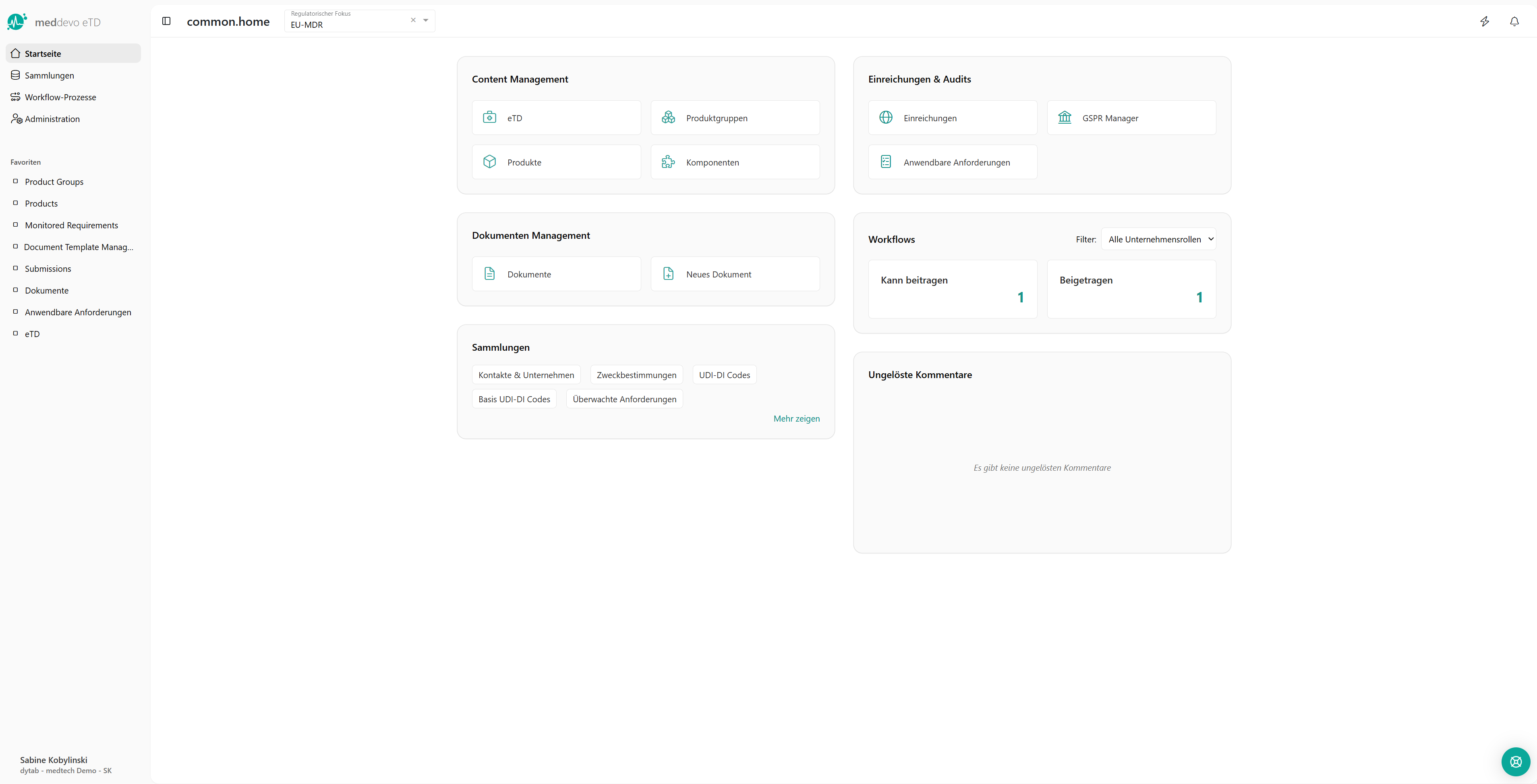Open Workflow-Prozesse in the sidebar

[x=60, y=97]
